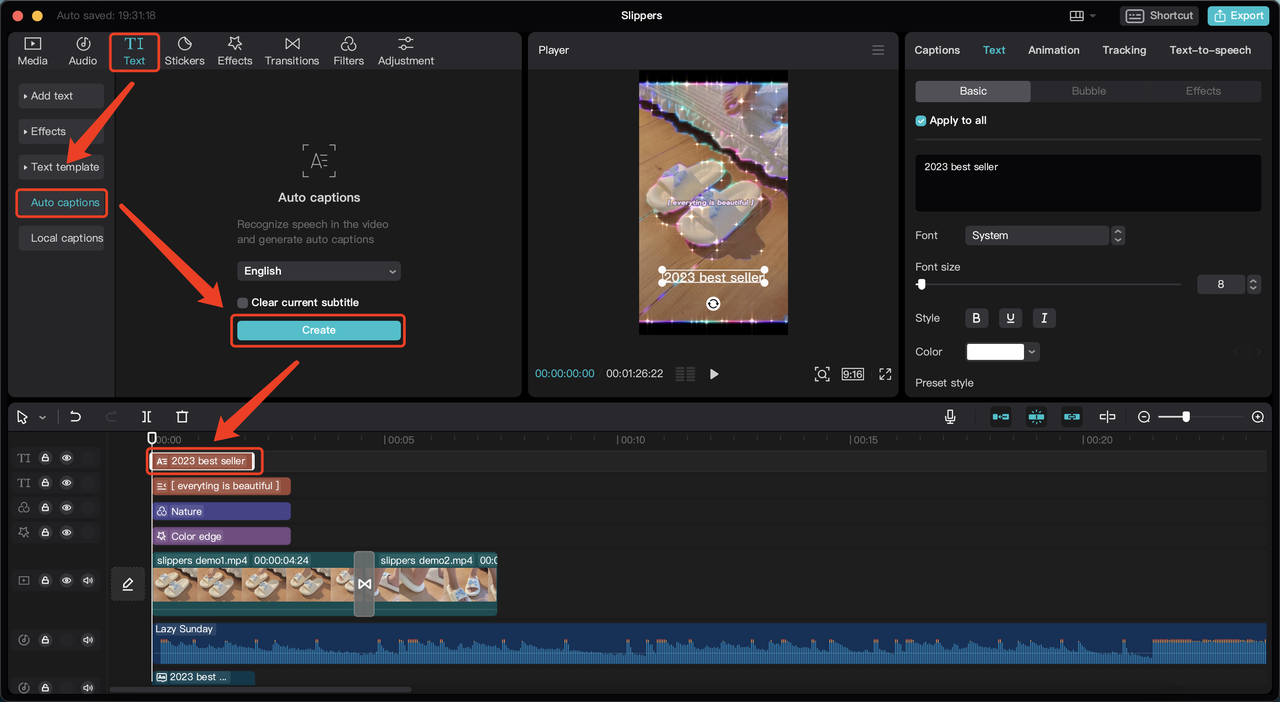Click the Undo icon above the timeline
The image size is (1280, 702).
pos(75,416)
